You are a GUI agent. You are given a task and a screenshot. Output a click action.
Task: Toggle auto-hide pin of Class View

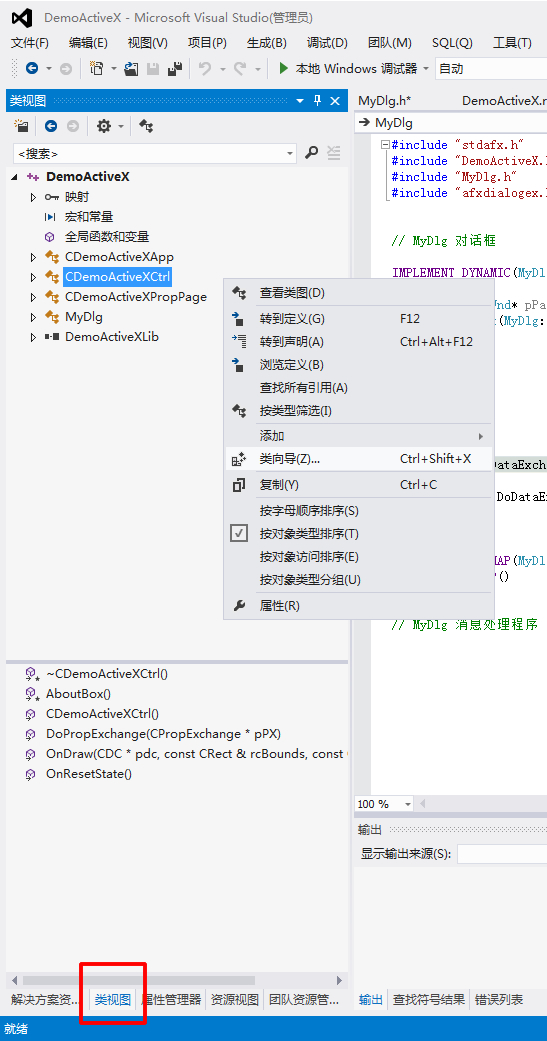pyautogui.click(x=317, y=101)
